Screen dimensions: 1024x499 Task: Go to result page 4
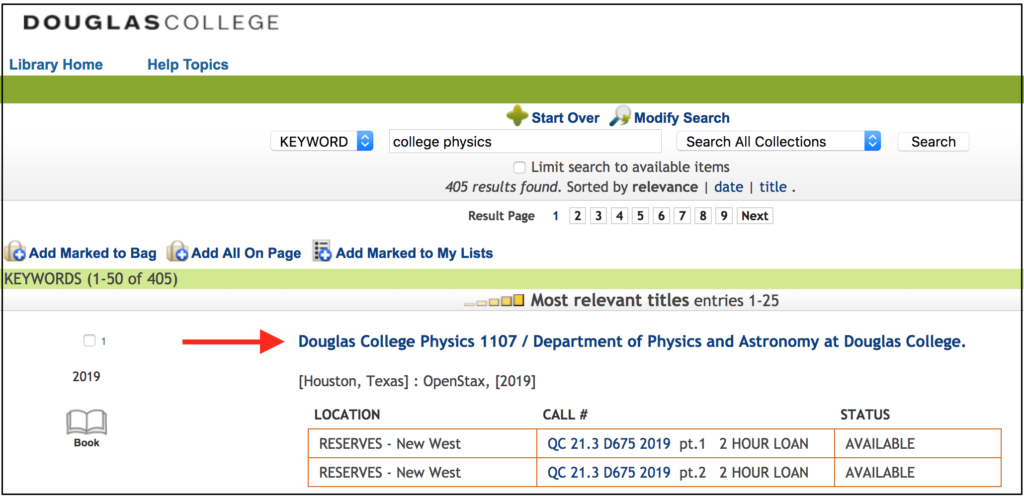coord(619,216)
